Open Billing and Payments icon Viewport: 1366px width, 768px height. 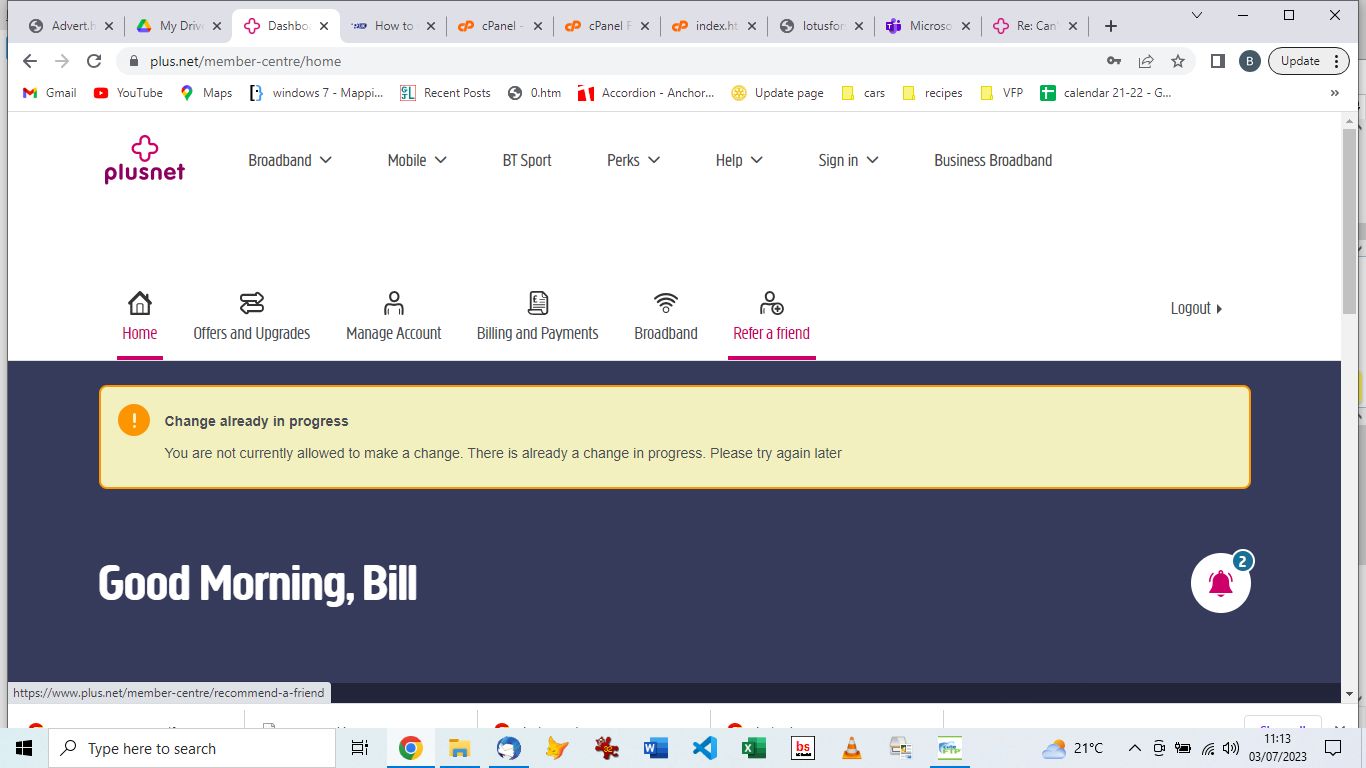538,303
